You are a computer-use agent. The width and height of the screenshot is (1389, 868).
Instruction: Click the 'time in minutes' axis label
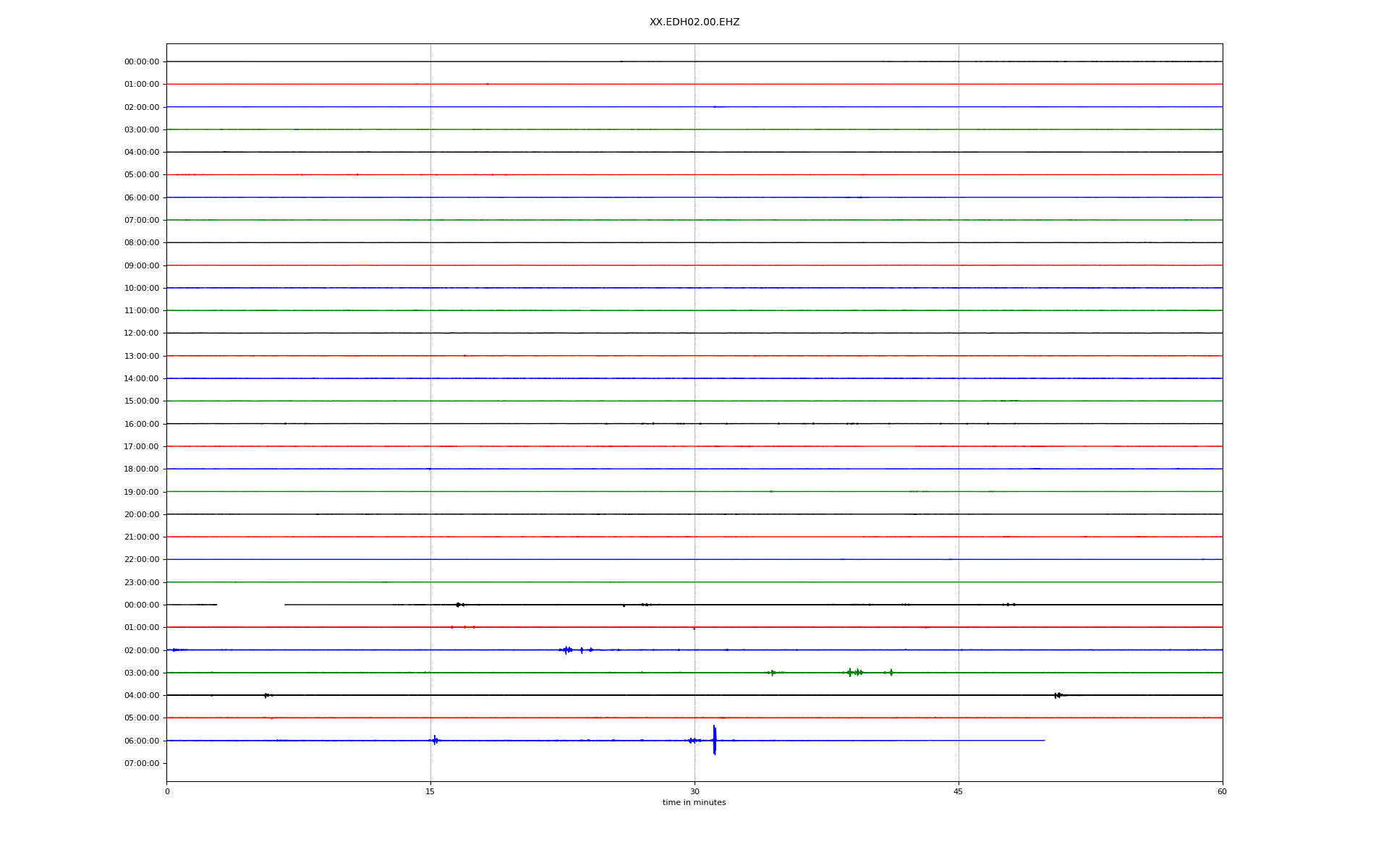click(x=694, y=803)
